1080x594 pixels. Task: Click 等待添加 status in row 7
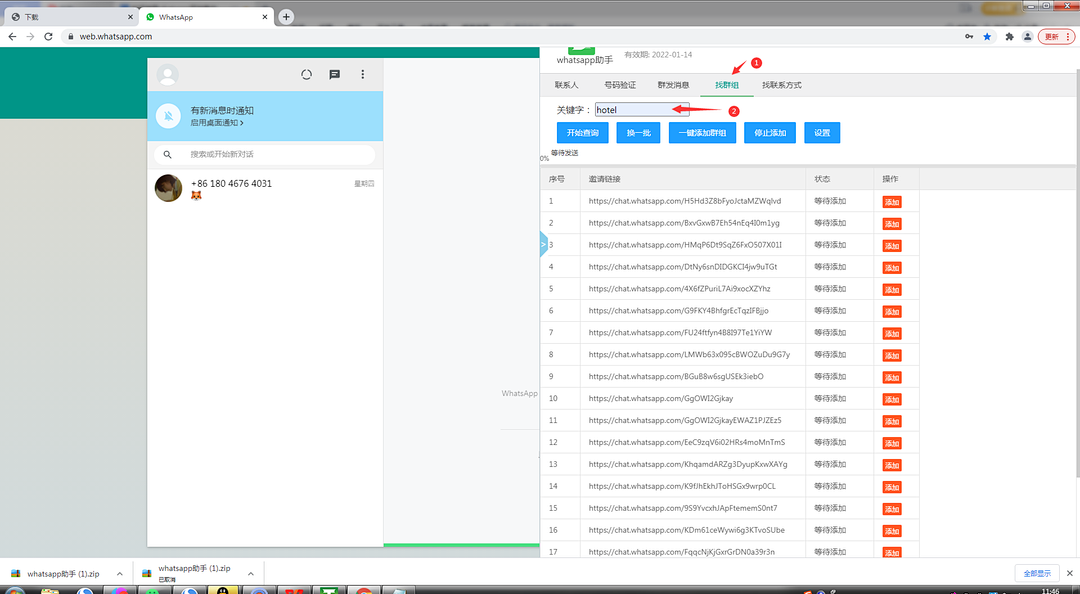coord(830,333)
